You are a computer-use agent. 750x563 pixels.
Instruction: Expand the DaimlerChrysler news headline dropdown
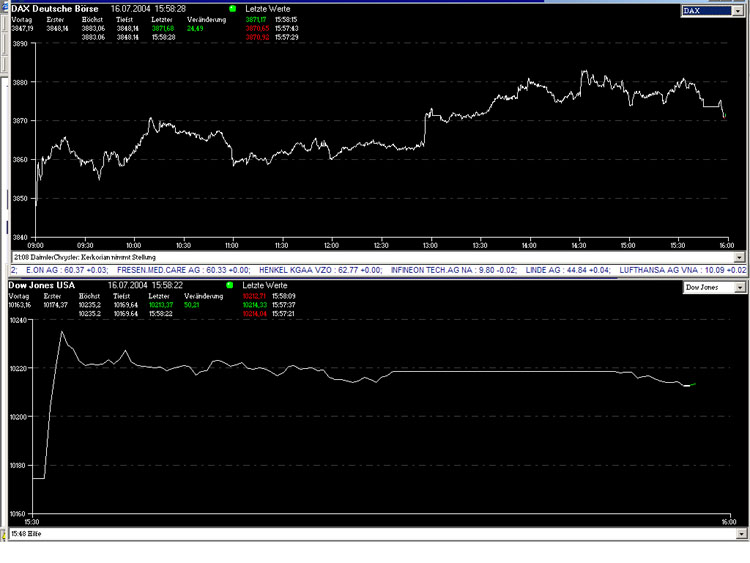pyautogui.click(x=740, y=257)
